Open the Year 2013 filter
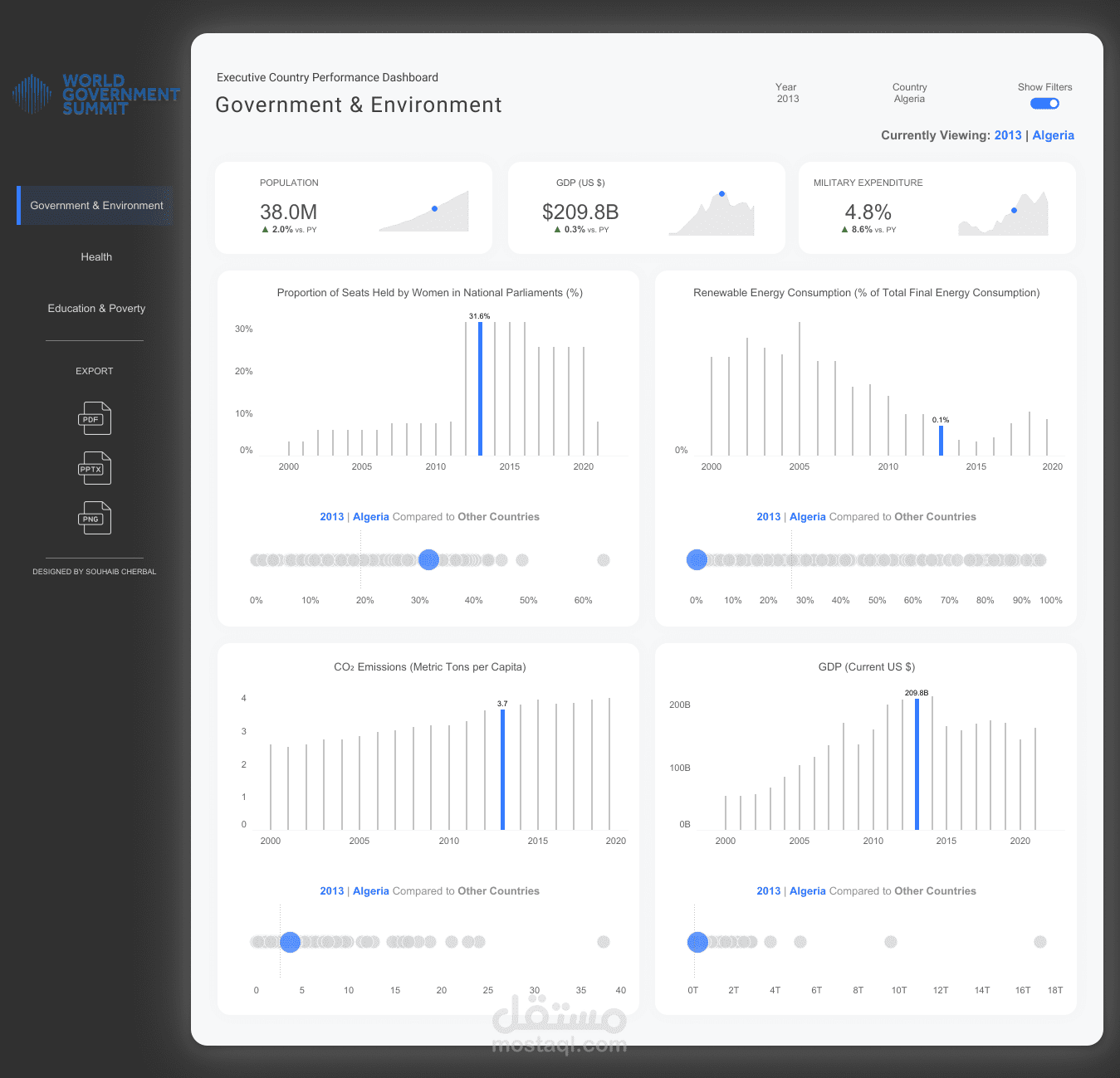This screenshot has height=1078, width=1120. (x=787, y=93)
